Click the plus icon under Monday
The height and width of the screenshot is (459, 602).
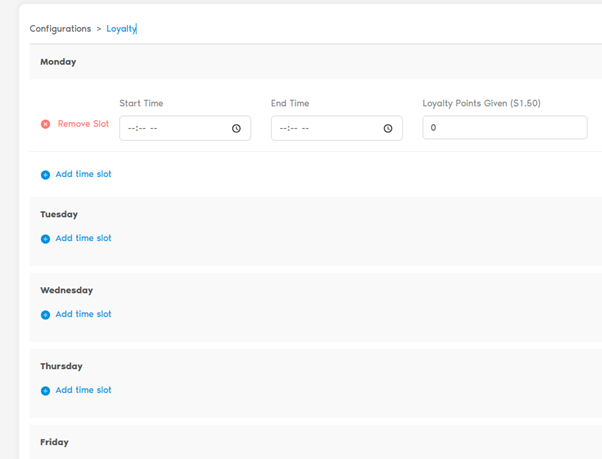(x=45, y=175)
